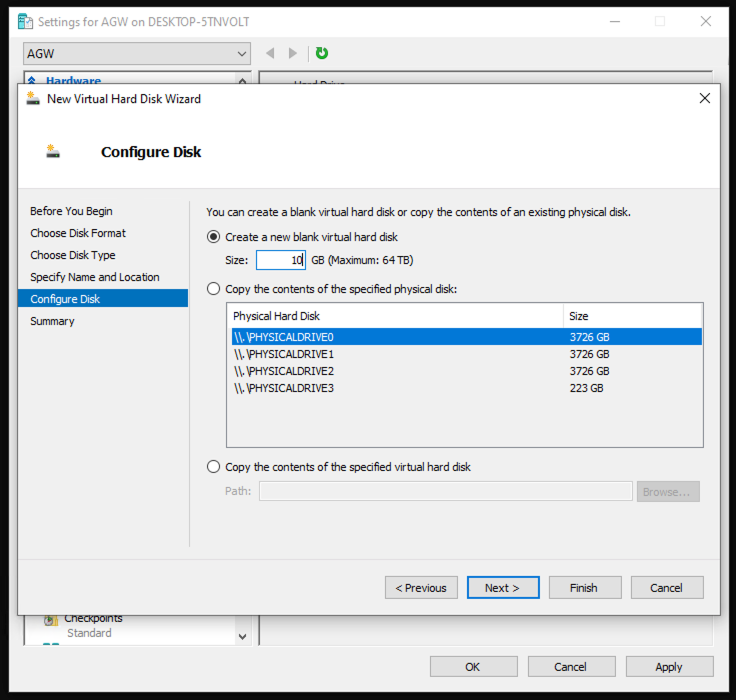Image resolution: width=736 pixels, height=700 pixels.
Task: Click the Next button in the wizard
Action: [503, 588]
